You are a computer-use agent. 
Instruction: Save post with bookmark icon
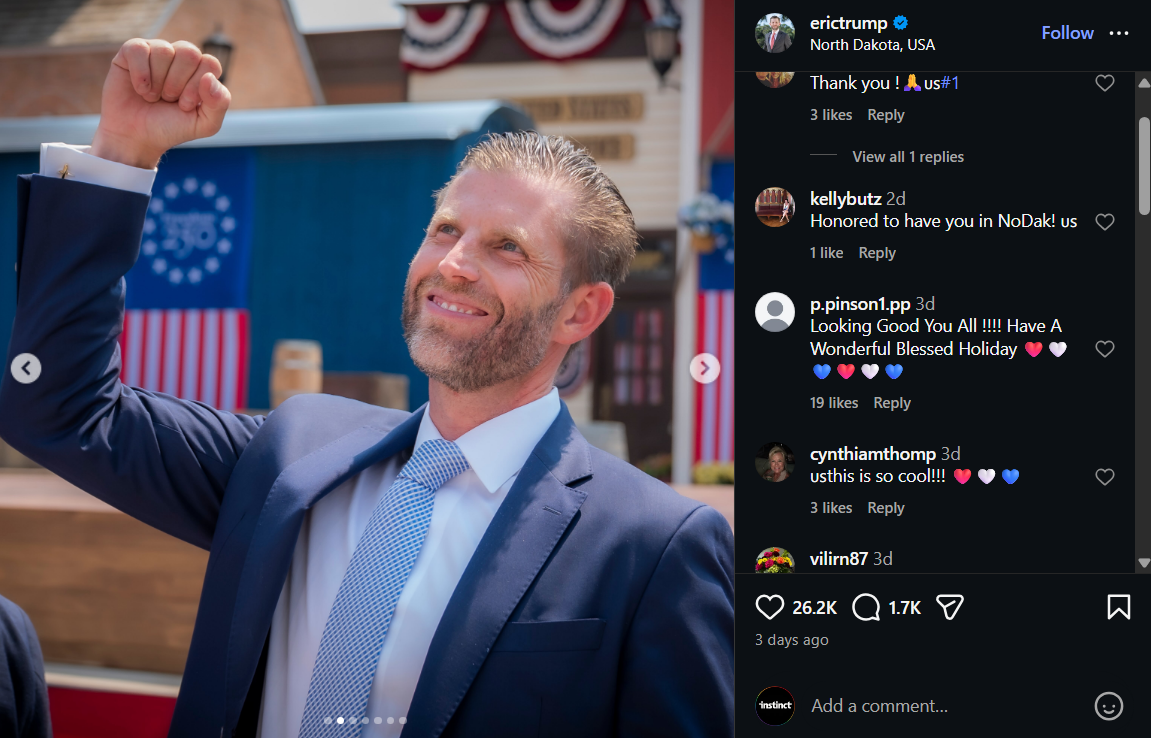[x=1119, y=607]
